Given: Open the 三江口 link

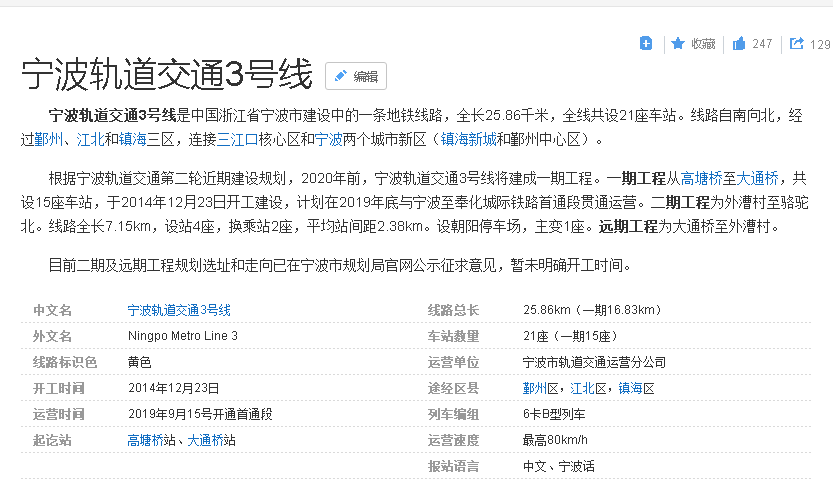Looking at the screenshot, I should pos(237,140).
